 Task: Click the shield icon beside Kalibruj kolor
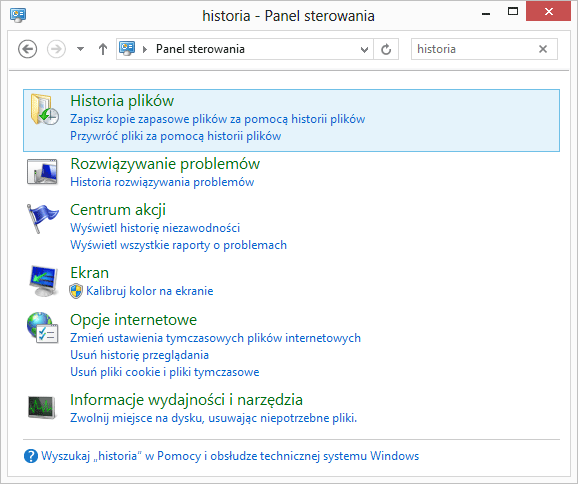pyautogui.click(x=76, y=291)
